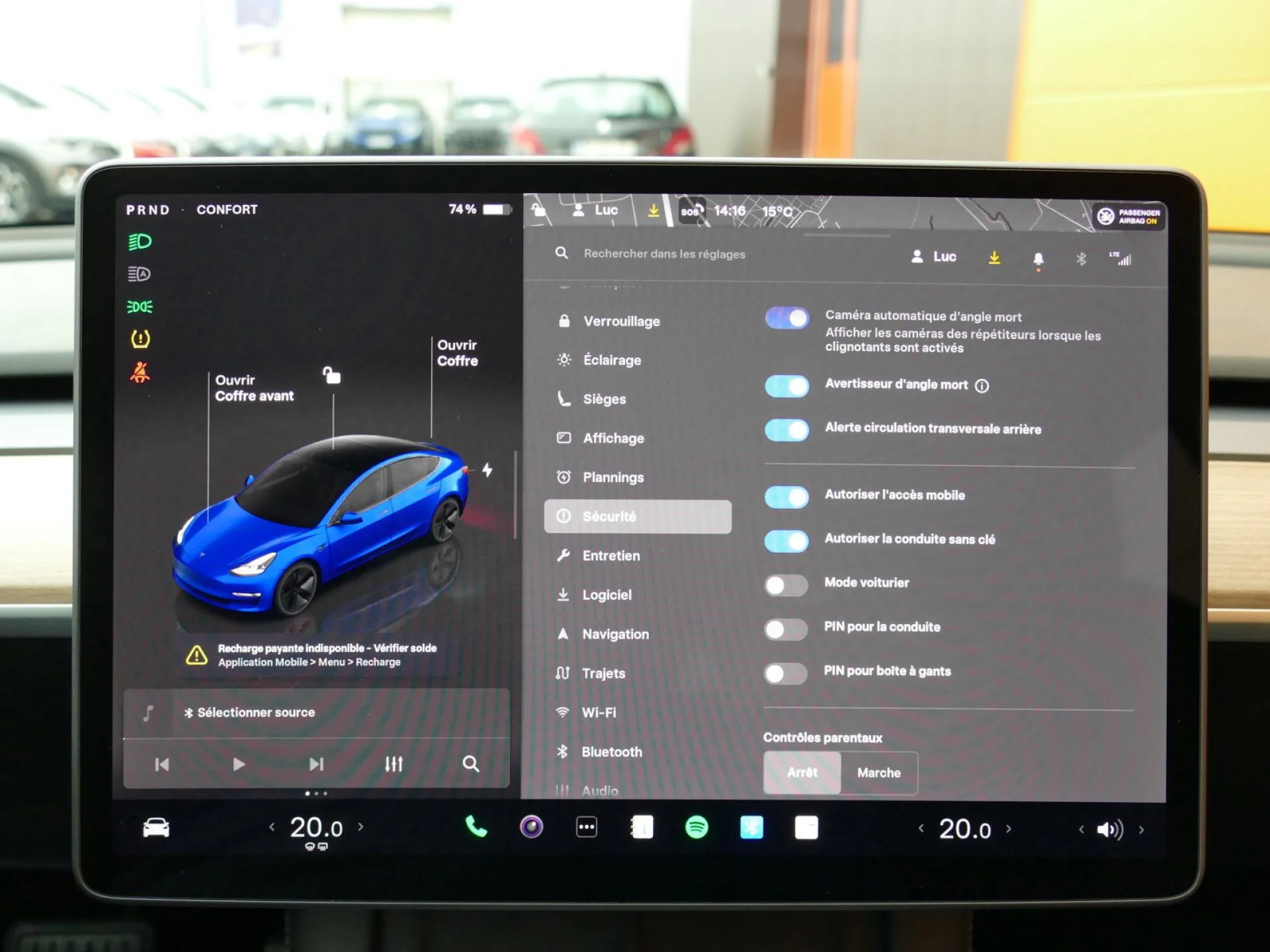This screenshot has width=1270, height=952.
Task: Set Contrôles parentaux to Marche
Action: (878, 773)
